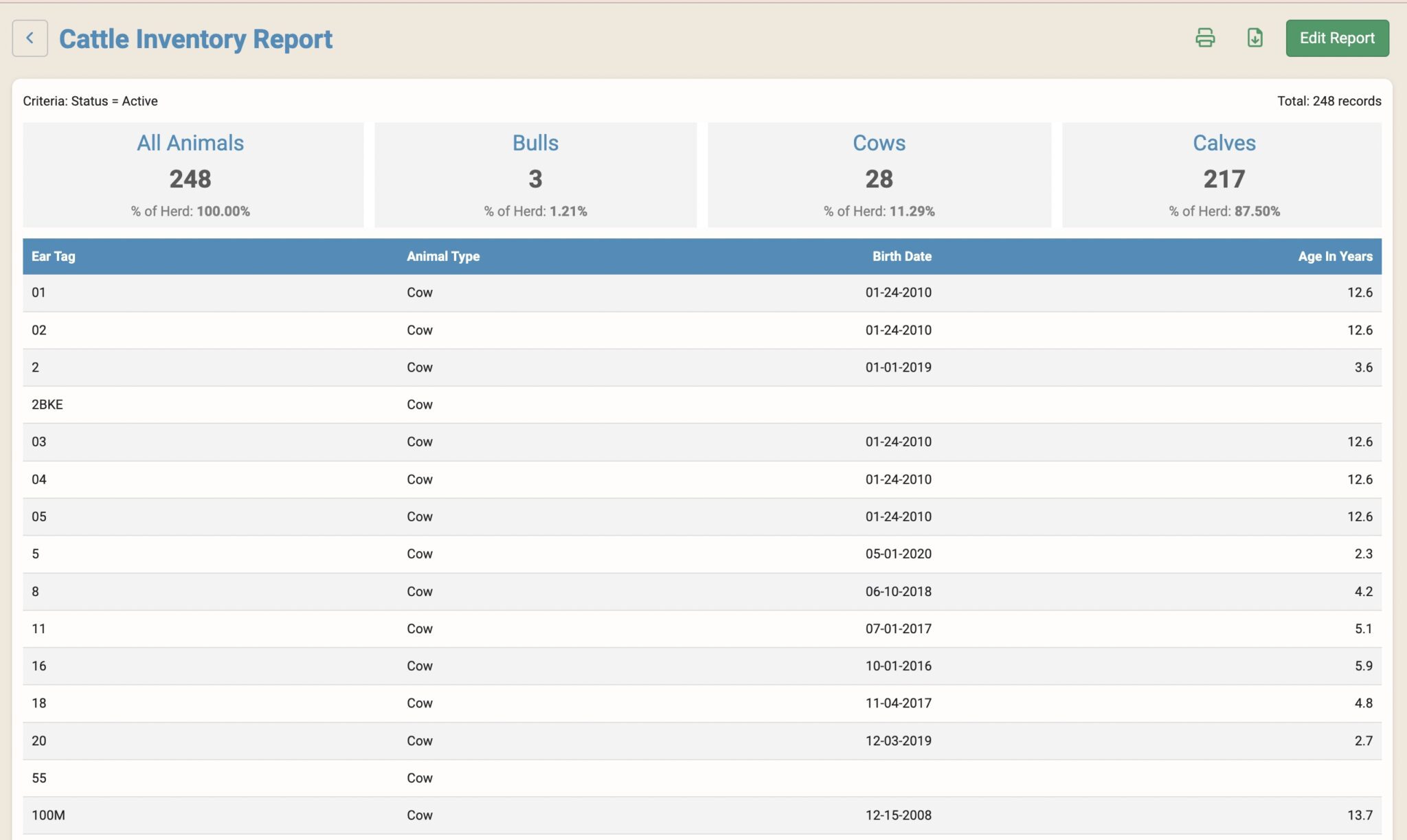Sort by Birth Date column header
Screen dimensions: 1407x840
tap(901, 256)
